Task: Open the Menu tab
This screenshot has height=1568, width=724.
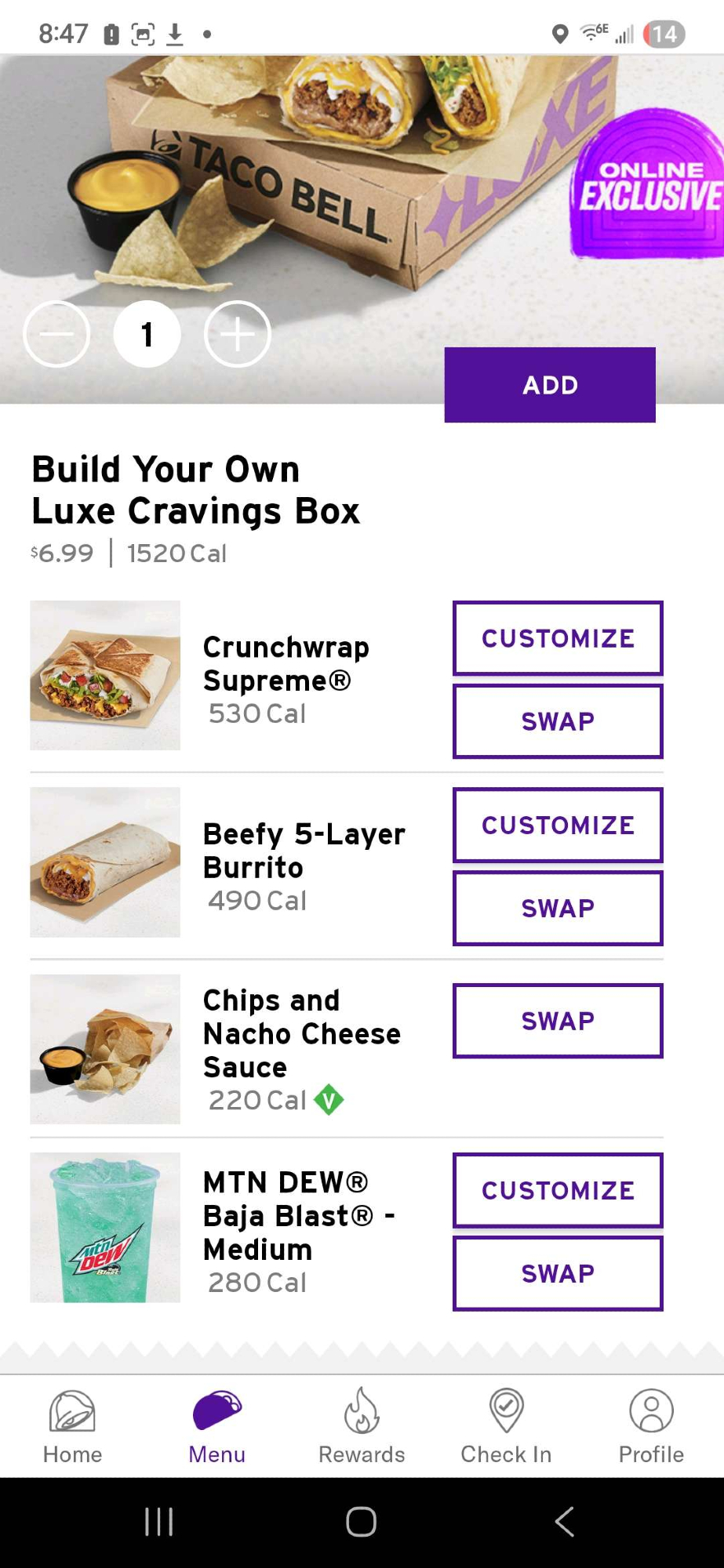Action: click(217, 1411)
